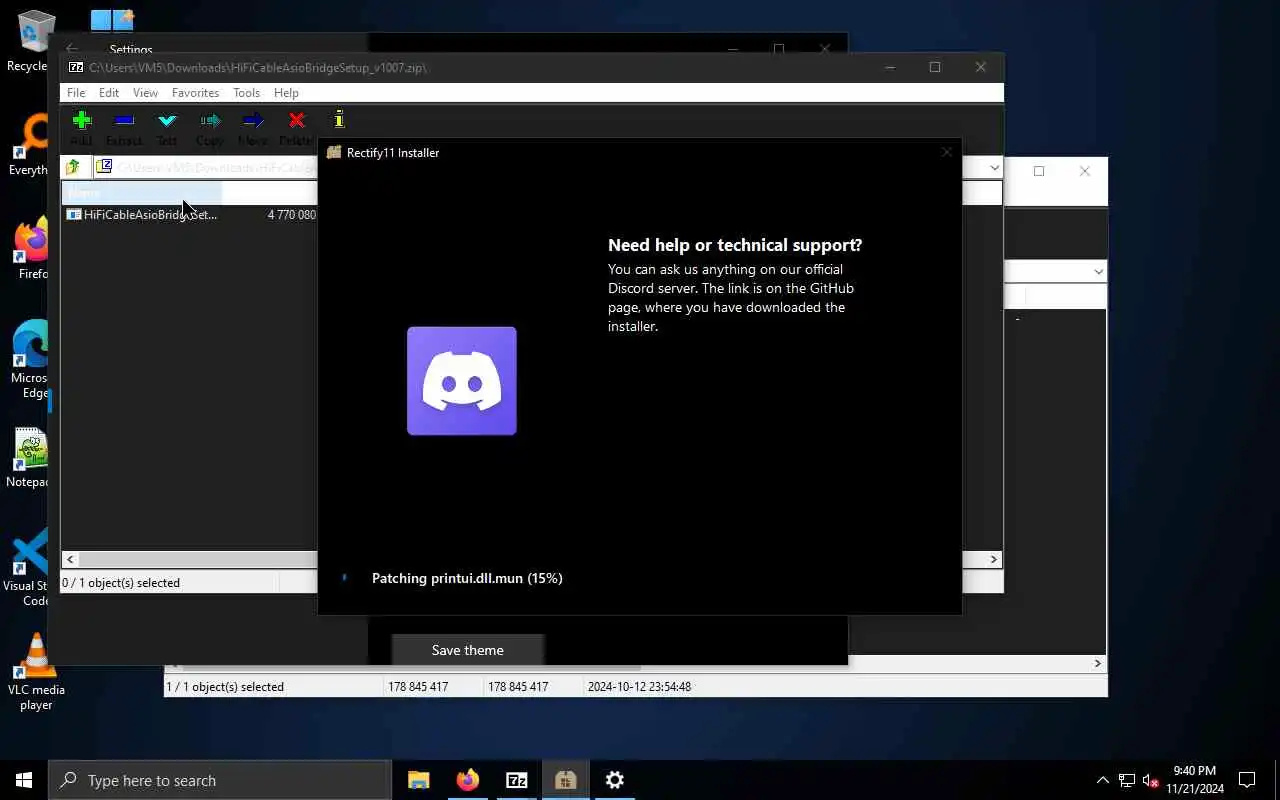Viewport: 1280px width, 800px height.
Task: Click the Add toolbar icon in 7-Zip
Action: click(x=82, y=121)
